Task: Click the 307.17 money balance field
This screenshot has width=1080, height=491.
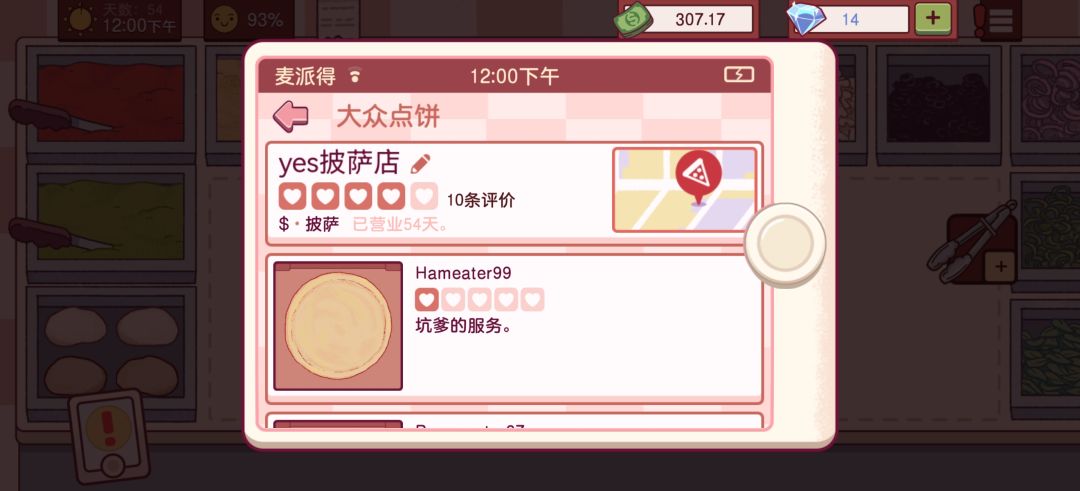Action: point(698,19)
